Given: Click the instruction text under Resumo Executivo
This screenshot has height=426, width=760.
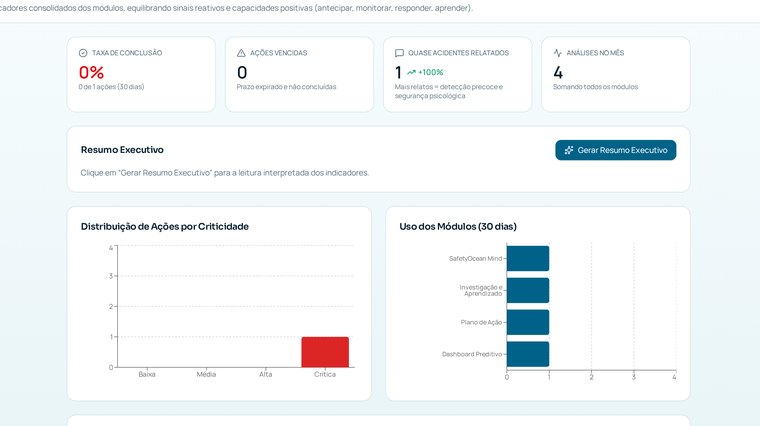Looking at the screenshot, I should click(x=225, y=173).
